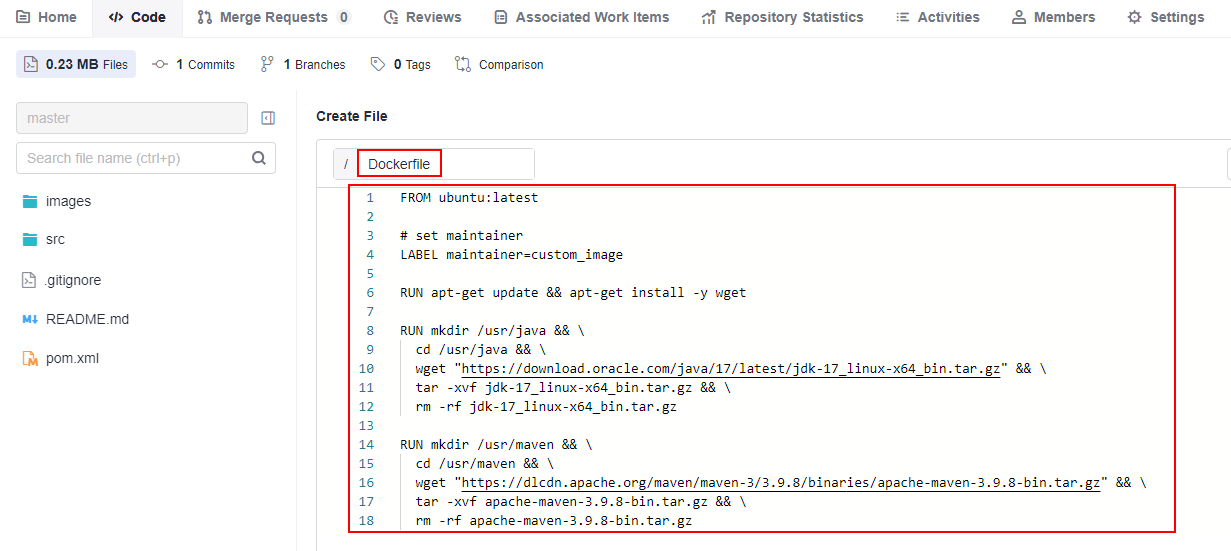Open the Members tab
This screenshot has height=551, width=1231.
coord(1053,17)
